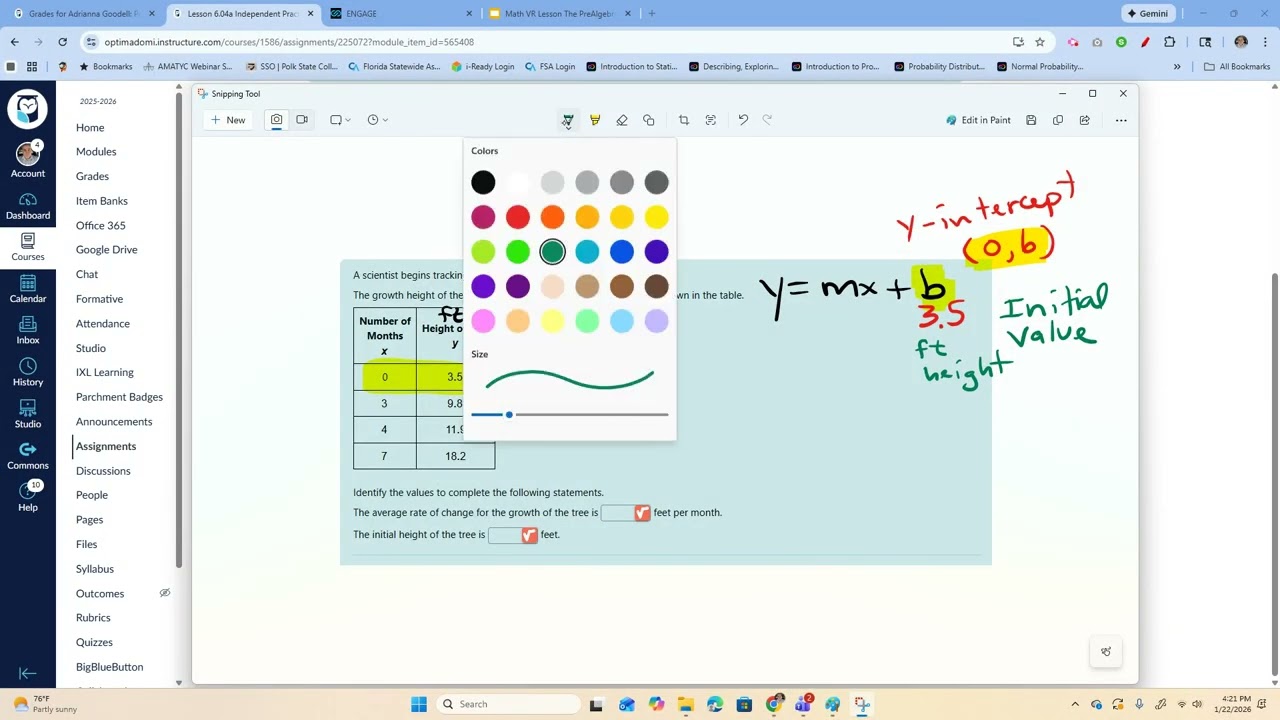Click the pen size slider handle
1280x720 pixels.
[x=509, y=414]
